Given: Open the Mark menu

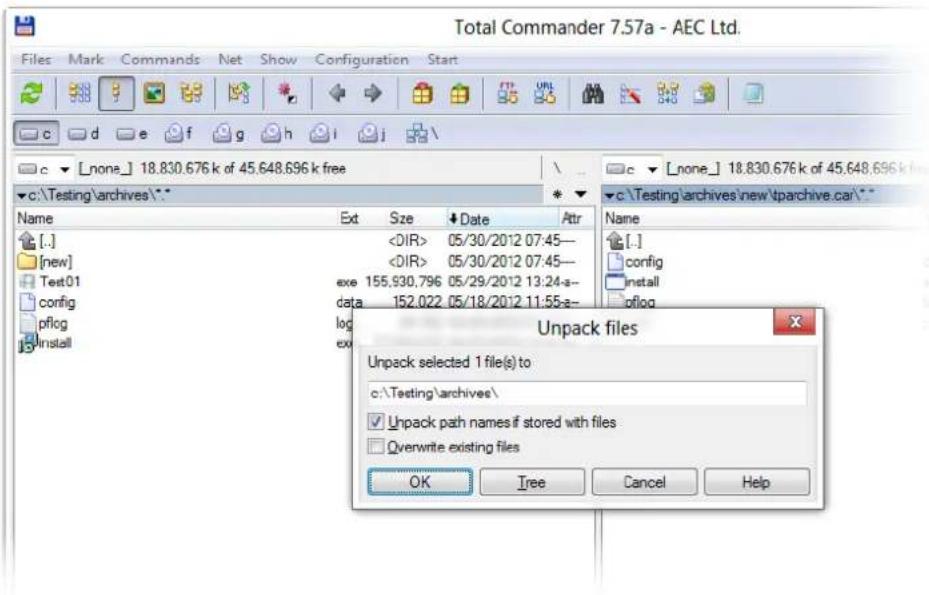Looking at the screenshot, I should [86, 59].
